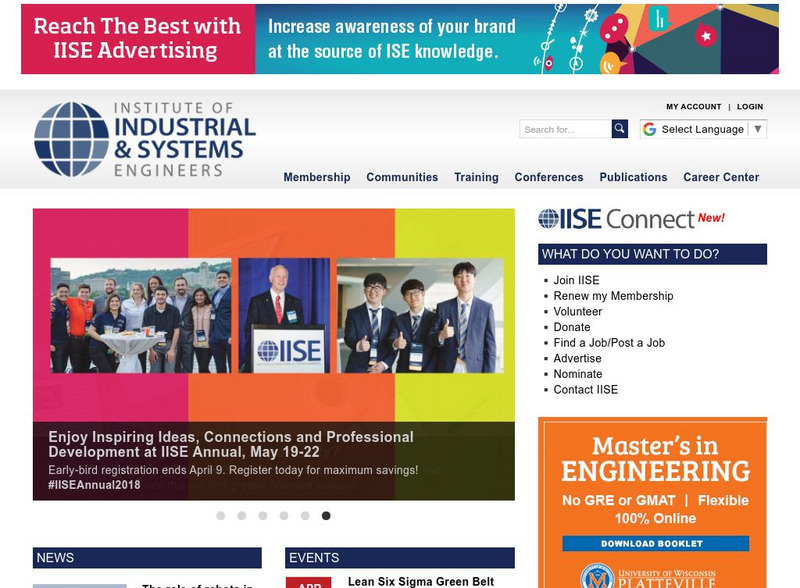Select the fourth carousel slide dot
This screenshot has height=588, width=800.
[284, 516]
